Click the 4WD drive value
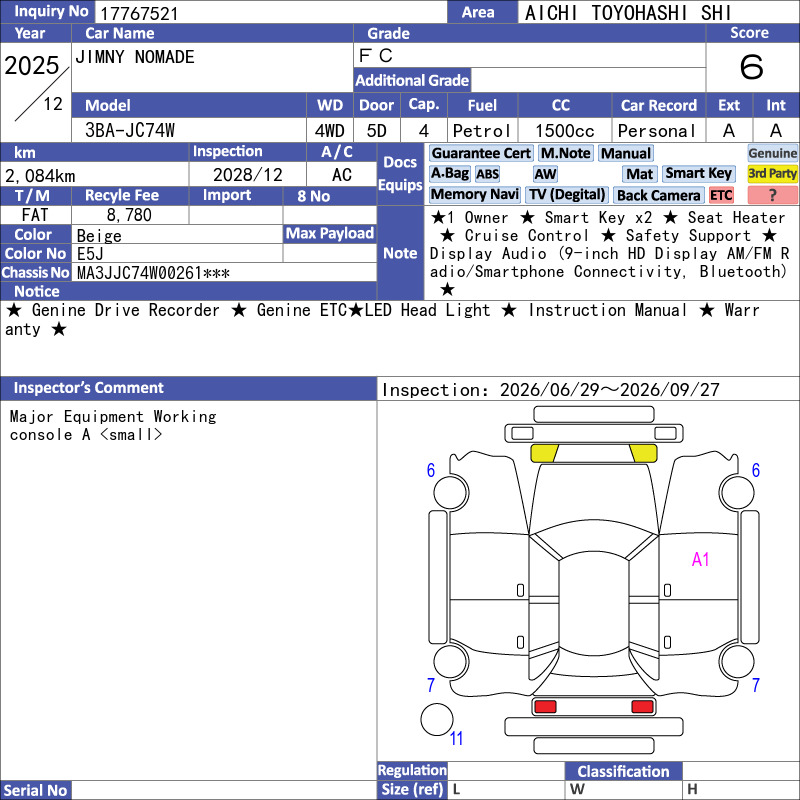This screenshot has height=800, width=800. 330,131
